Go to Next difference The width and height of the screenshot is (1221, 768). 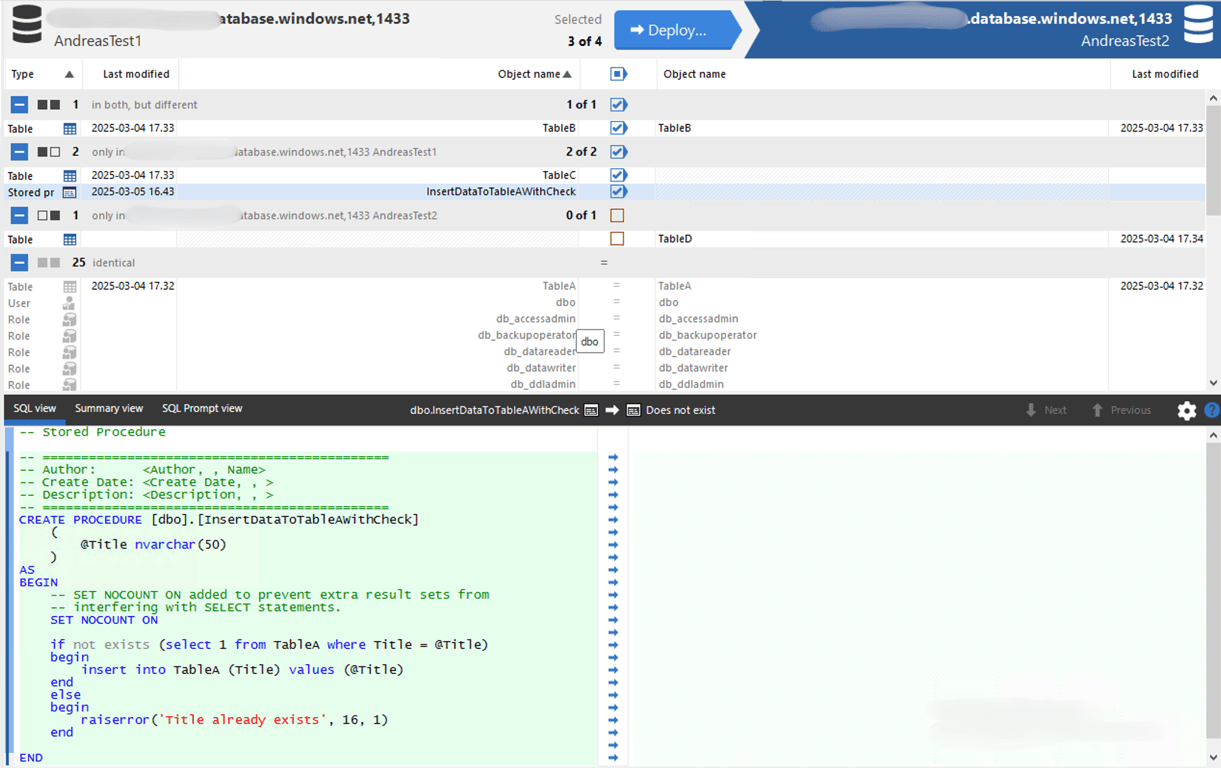coord(1045,410)
